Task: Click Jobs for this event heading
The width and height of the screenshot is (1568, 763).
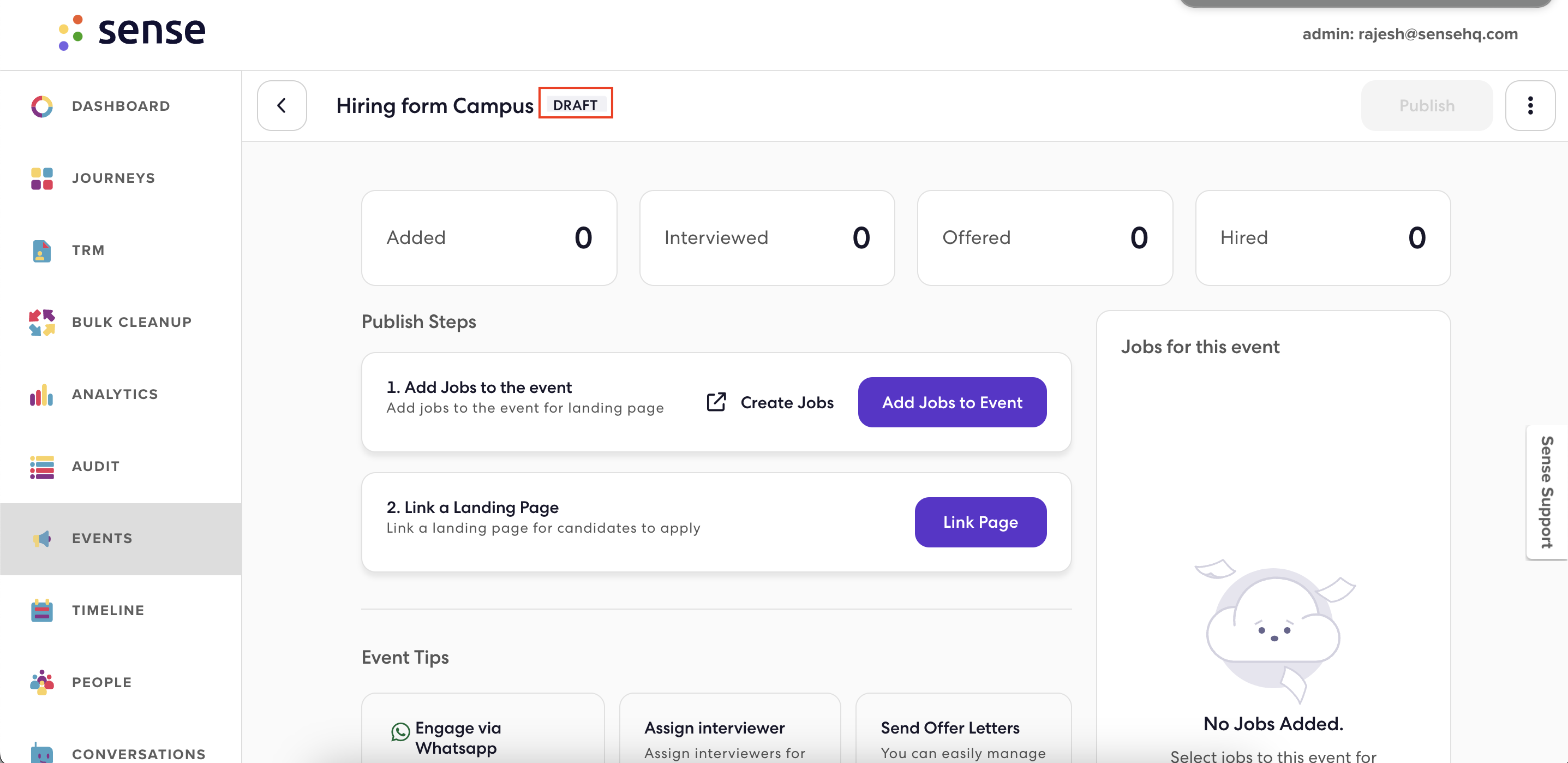Action: [1200, 347]
